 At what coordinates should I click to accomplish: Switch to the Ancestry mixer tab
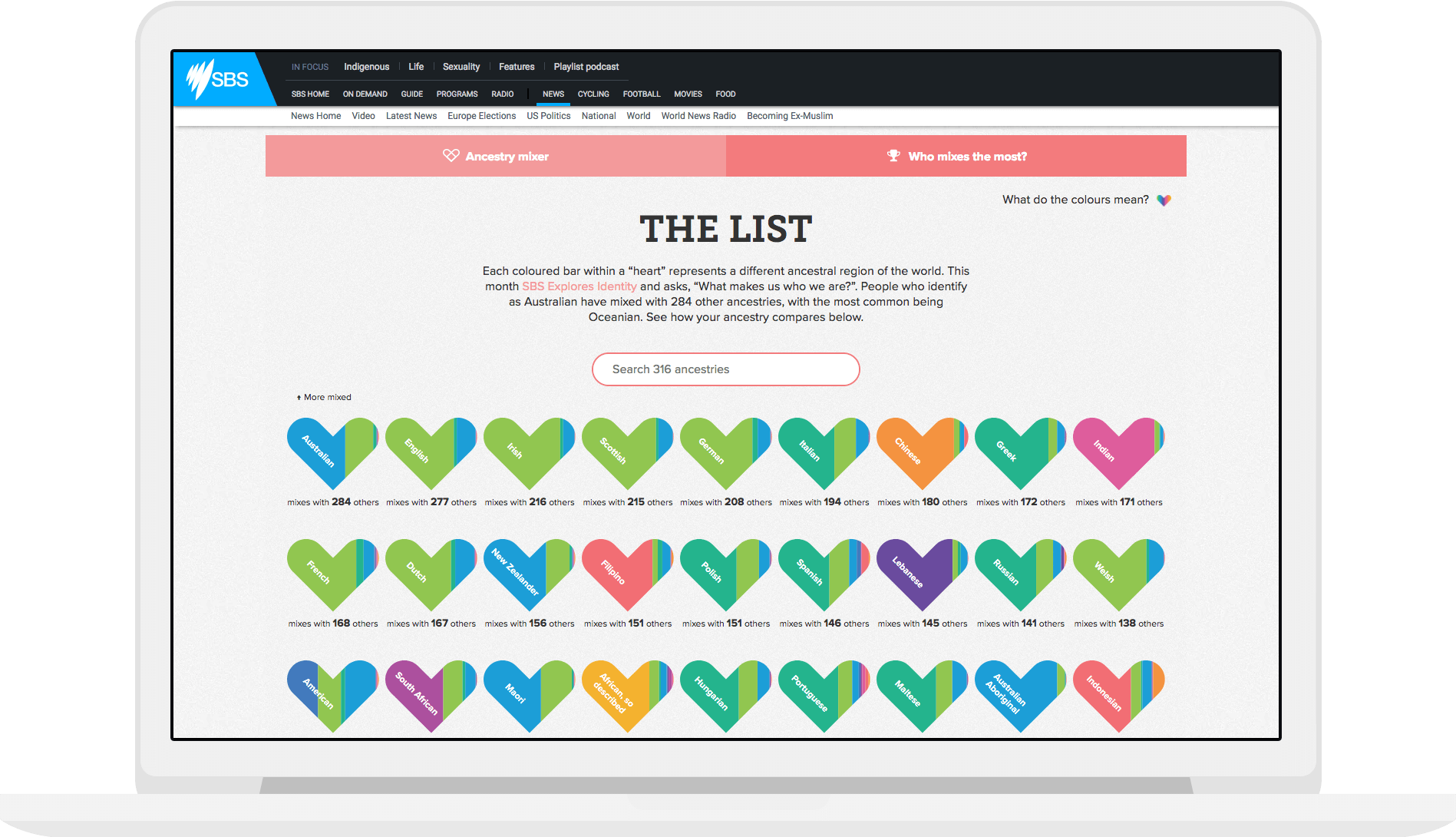coord(496,157)
